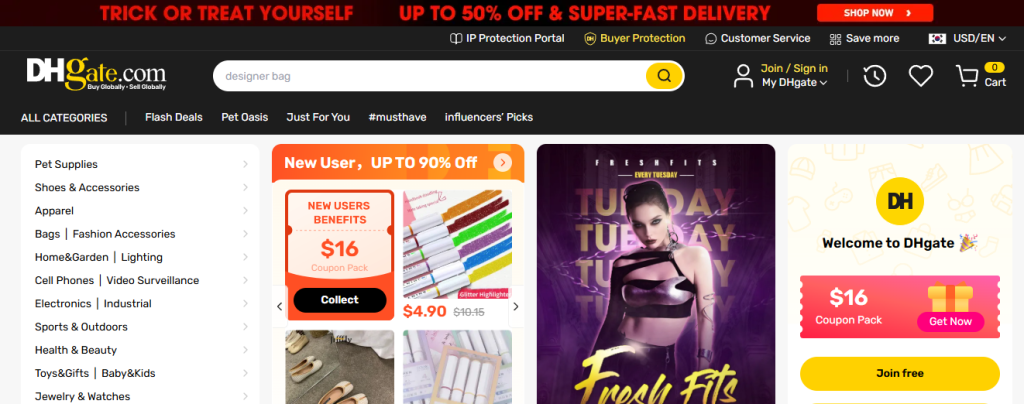Screen dimensions: 1024x404
Task: Click the DHgate.com logo
Action: [96, 74]
